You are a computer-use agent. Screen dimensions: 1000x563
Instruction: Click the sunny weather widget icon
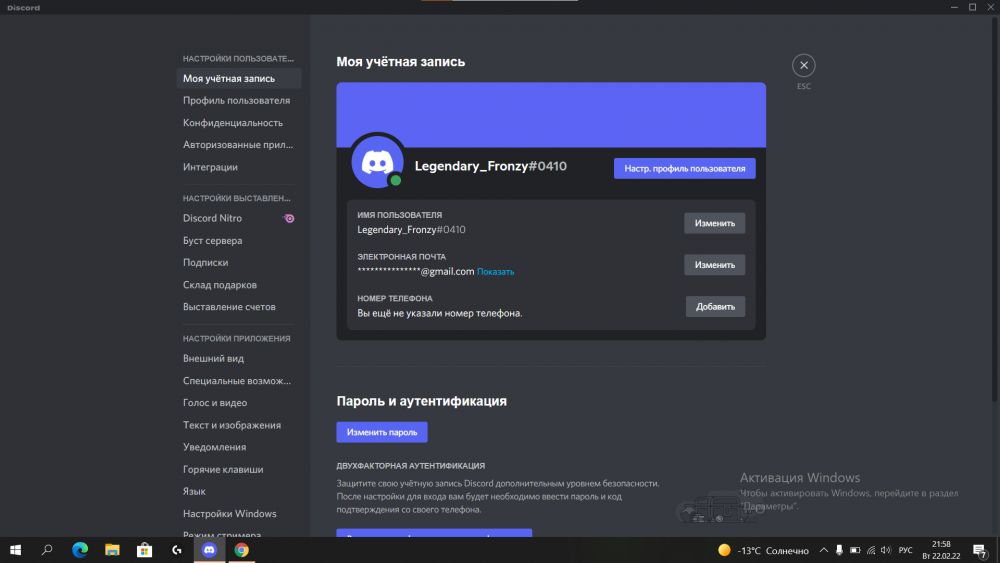[724, 550]
